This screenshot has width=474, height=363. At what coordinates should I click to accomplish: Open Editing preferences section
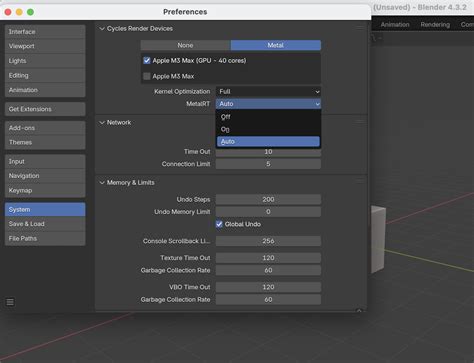(x=45, y=75)
